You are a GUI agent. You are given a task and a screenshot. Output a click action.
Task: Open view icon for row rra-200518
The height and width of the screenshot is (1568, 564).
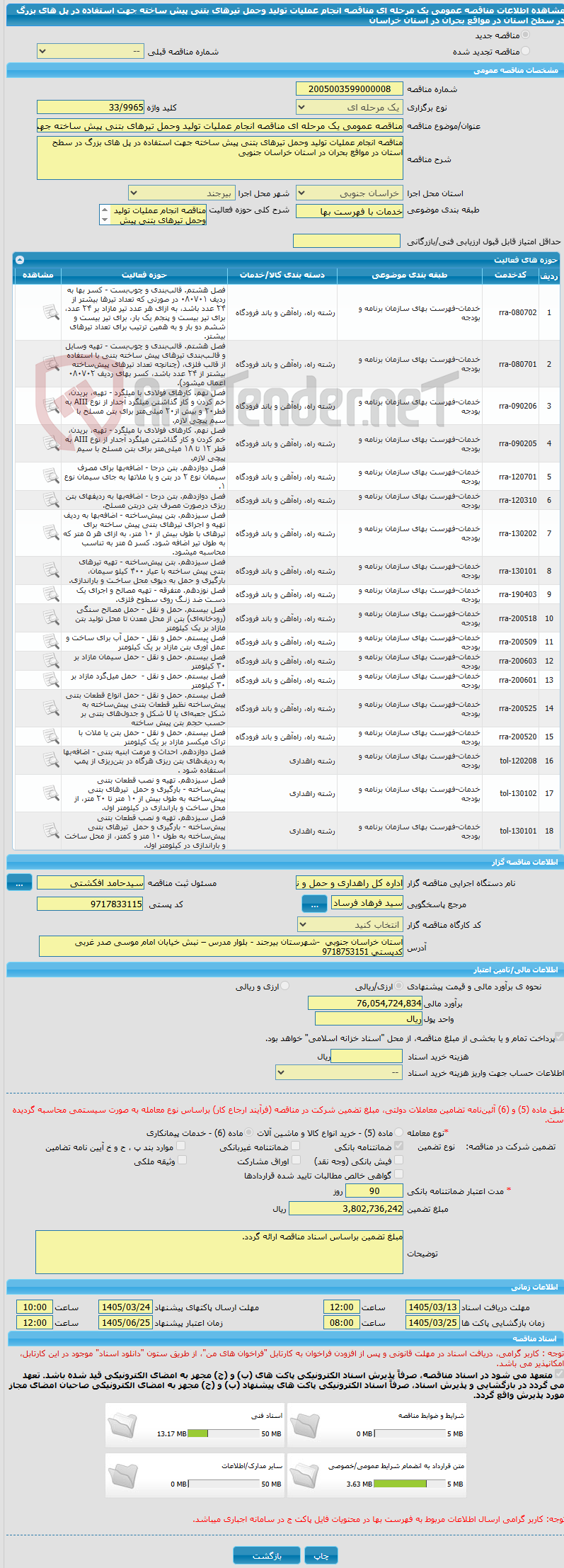click(x=50, y=618)
